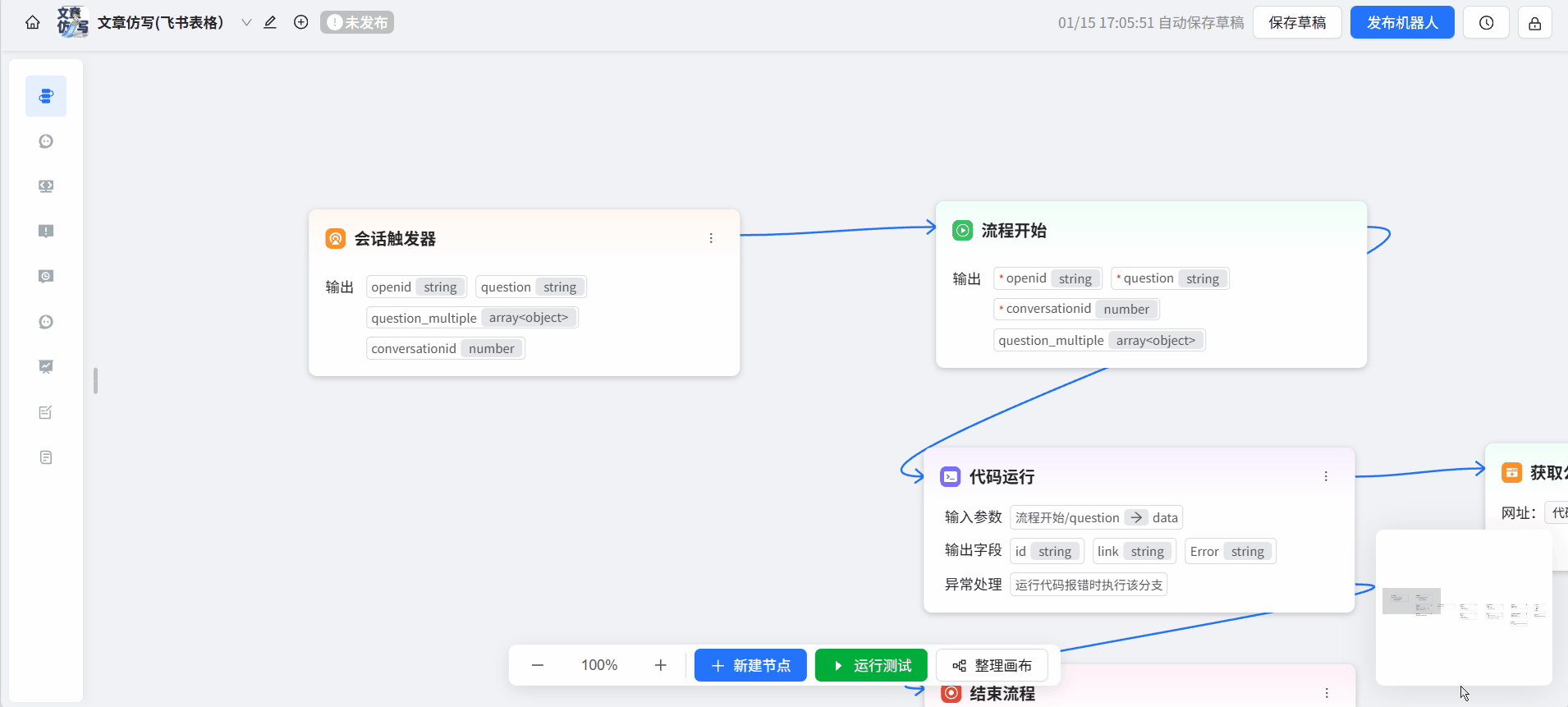The image size is (1568, 707).
Task: Open the clock message sidebar icon
Action: coord(46,277)
